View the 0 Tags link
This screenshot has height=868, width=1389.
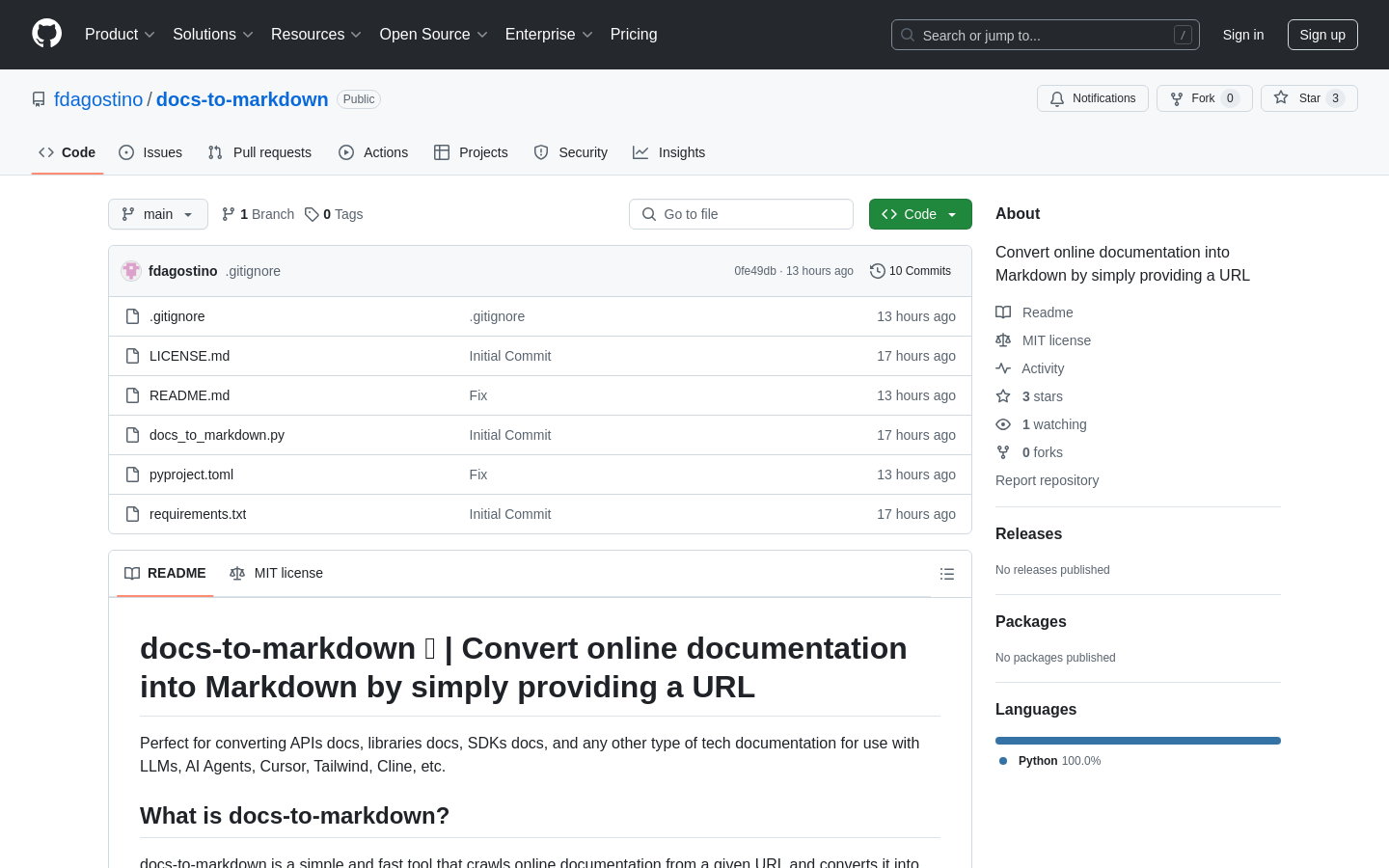(x=334, y=214)
